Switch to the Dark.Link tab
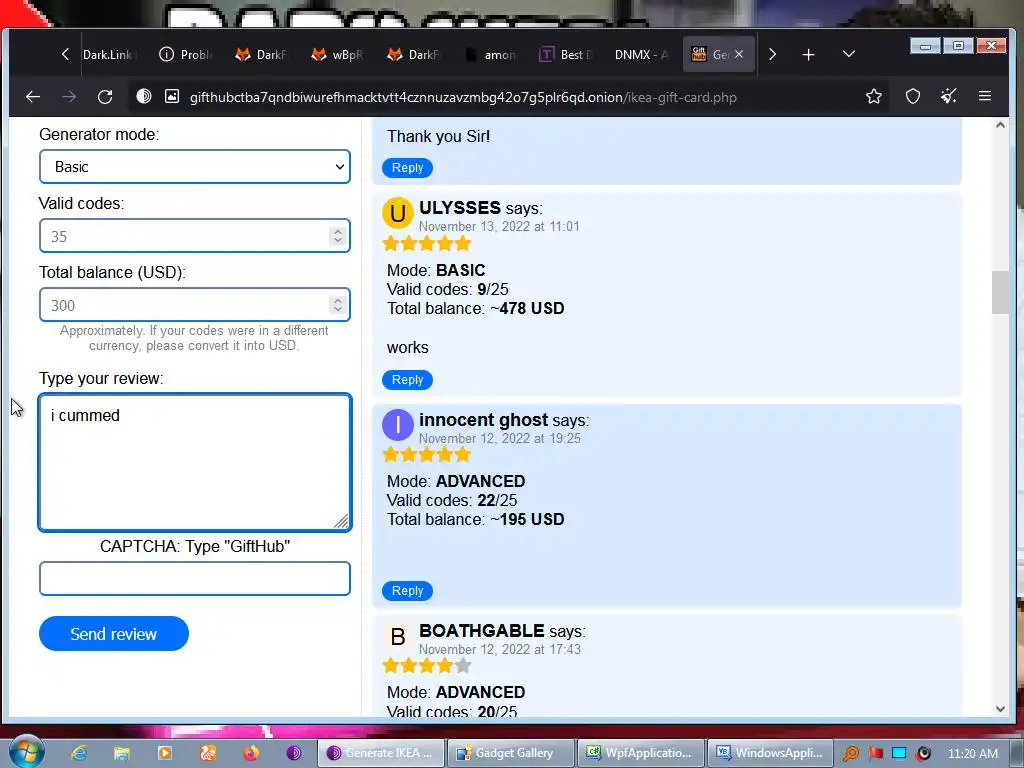Screen dimensions: 1024x768 pos(108,55)
